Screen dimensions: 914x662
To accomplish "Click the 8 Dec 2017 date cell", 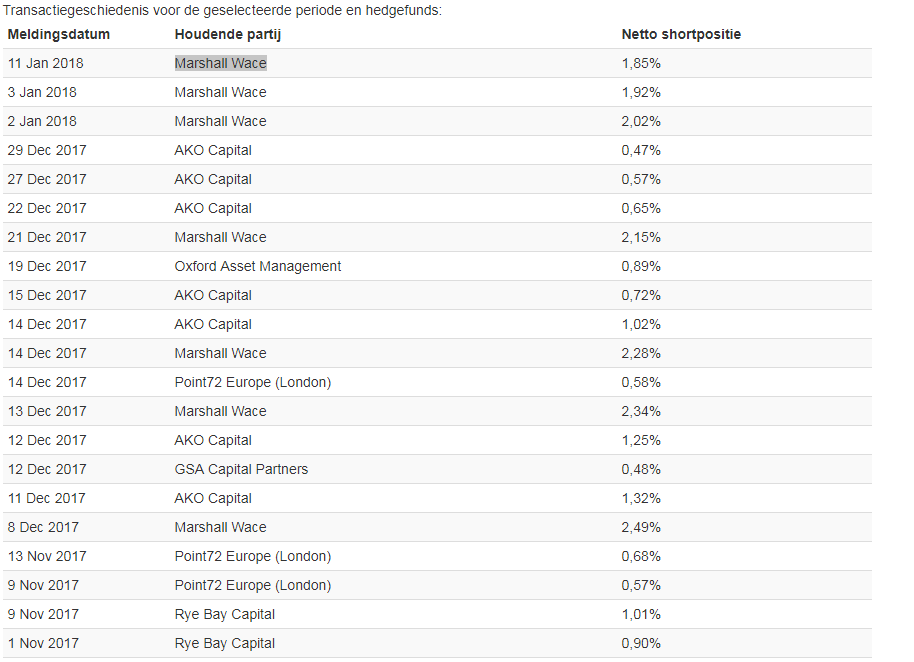I will [43, 527].
